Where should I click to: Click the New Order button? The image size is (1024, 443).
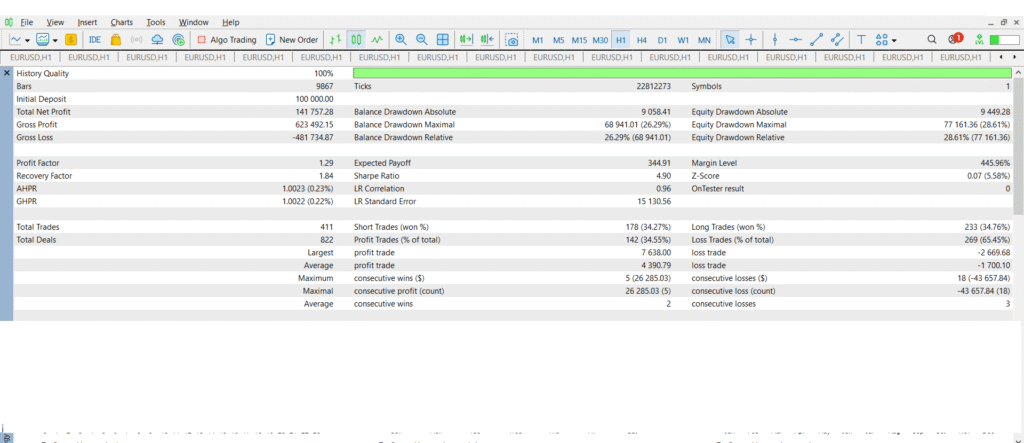[x=291, y=40]
